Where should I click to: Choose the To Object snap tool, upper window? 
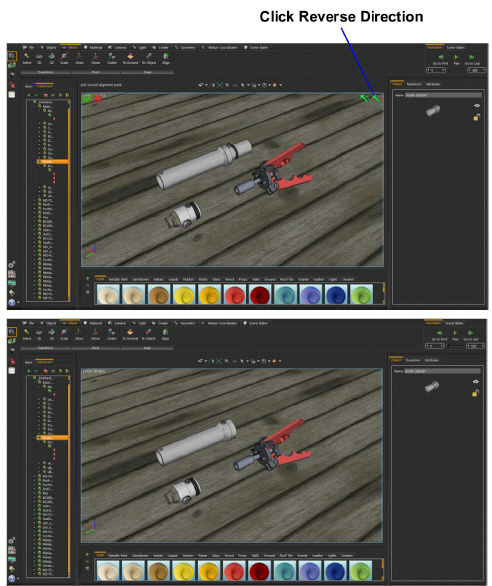coord(148,58)
